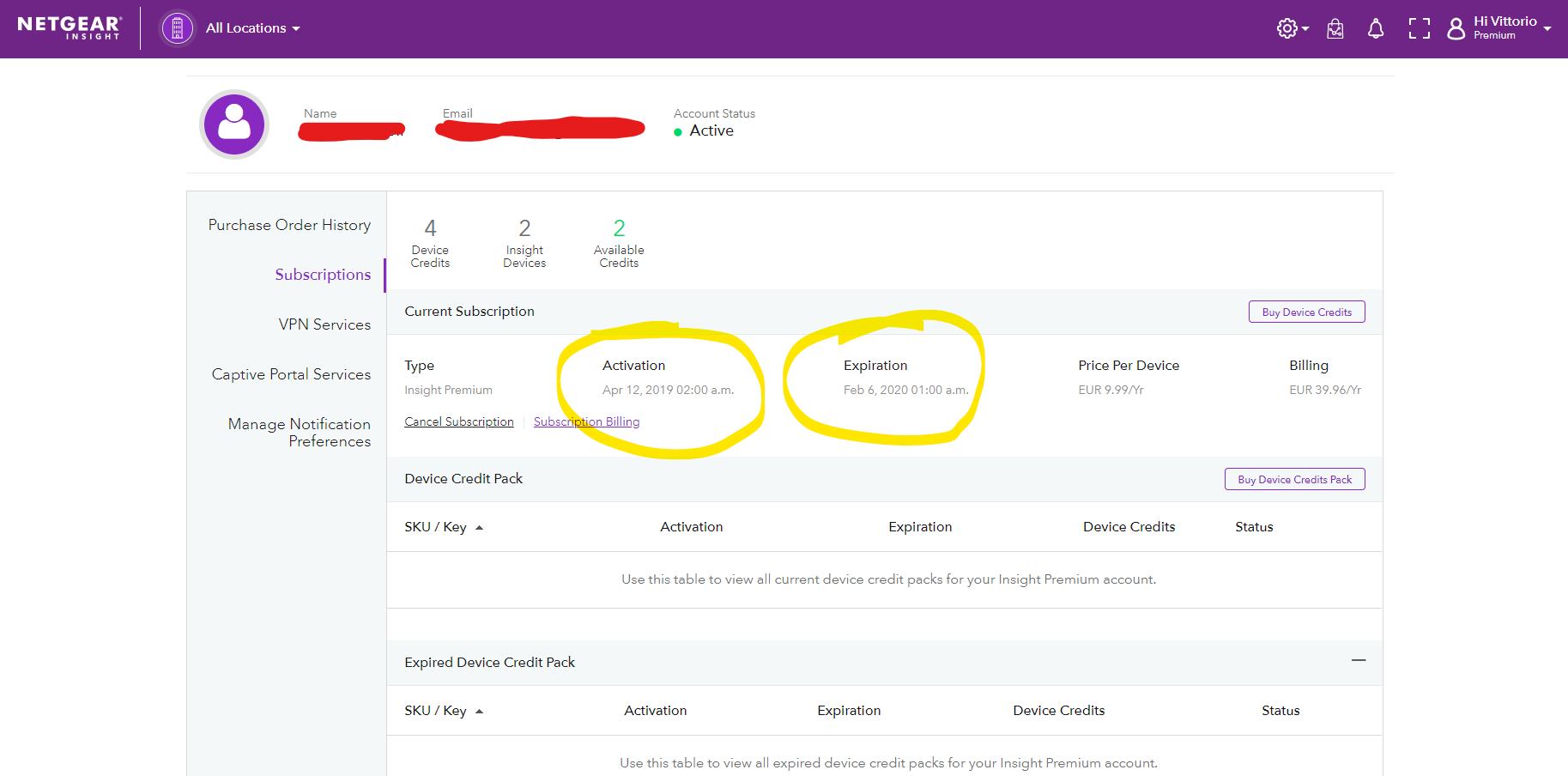Click the Active account status text
The height and width of the screenshot is (776, 1568).
tap(711, 130)
